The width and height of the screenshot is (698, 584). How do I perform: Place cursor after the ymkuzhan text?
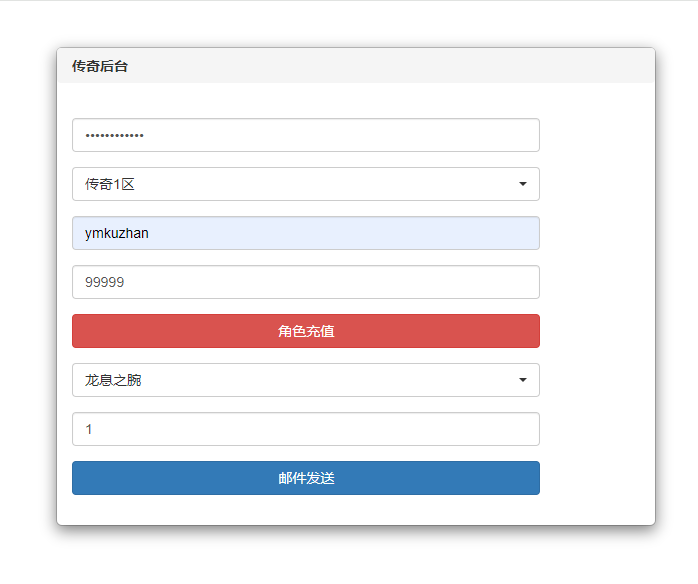click(x=152, y=233)
